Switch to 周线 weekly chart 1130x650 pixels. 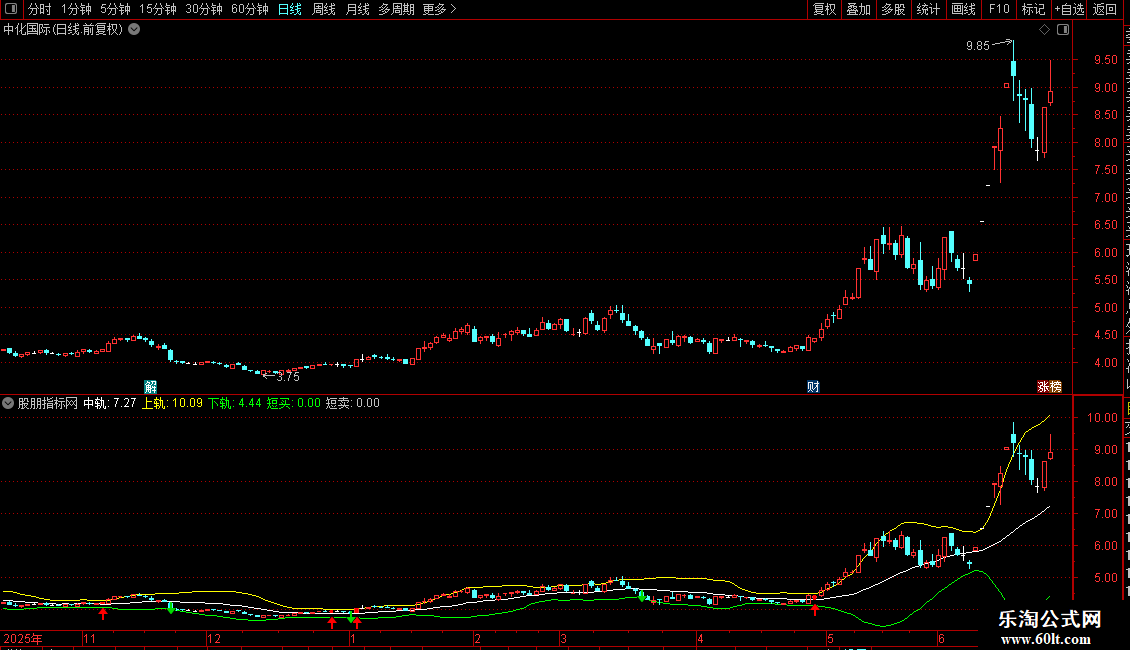click(x=324, y=9)
